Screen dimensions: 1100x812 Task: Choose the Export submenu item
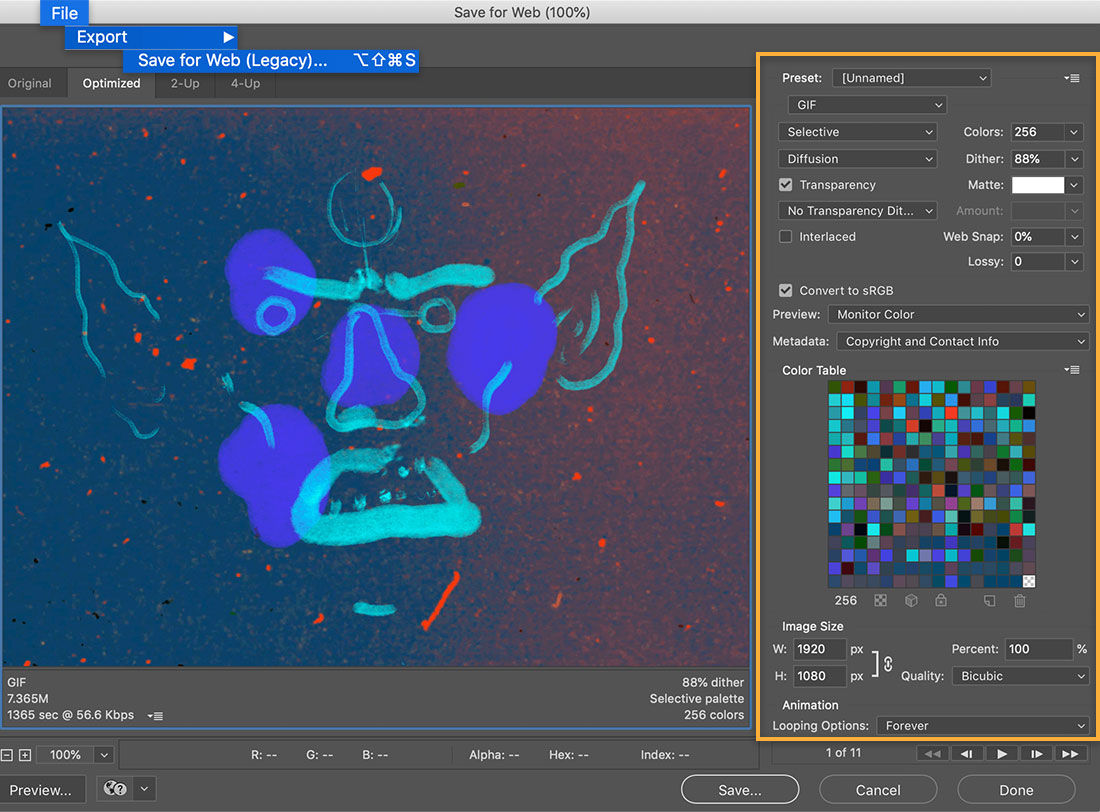tap(152, 37)
